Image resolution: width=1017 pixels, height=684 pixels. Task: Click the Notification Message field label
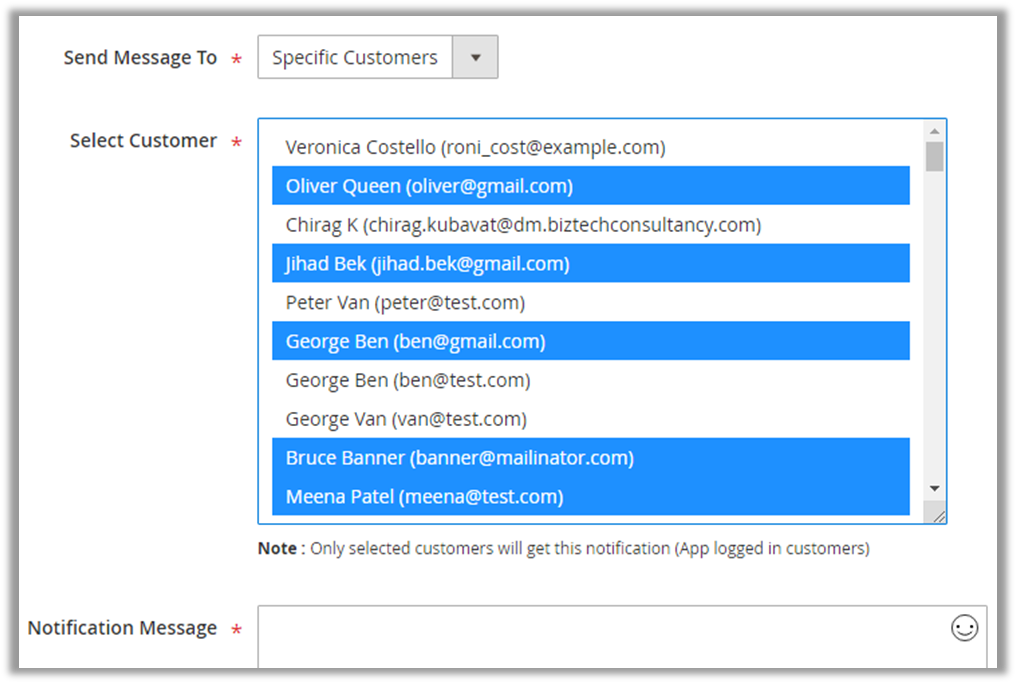(x=122, y=628)
